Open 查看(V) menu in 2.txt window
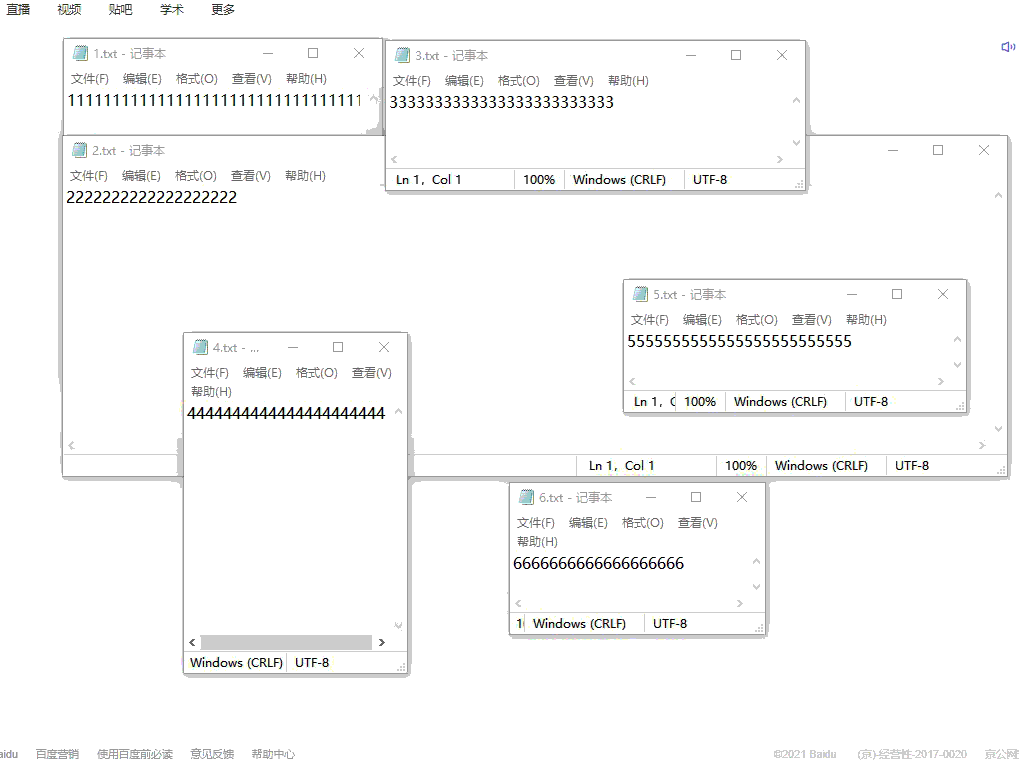This screenshot has height=769, width=1019. pos(250,176)
